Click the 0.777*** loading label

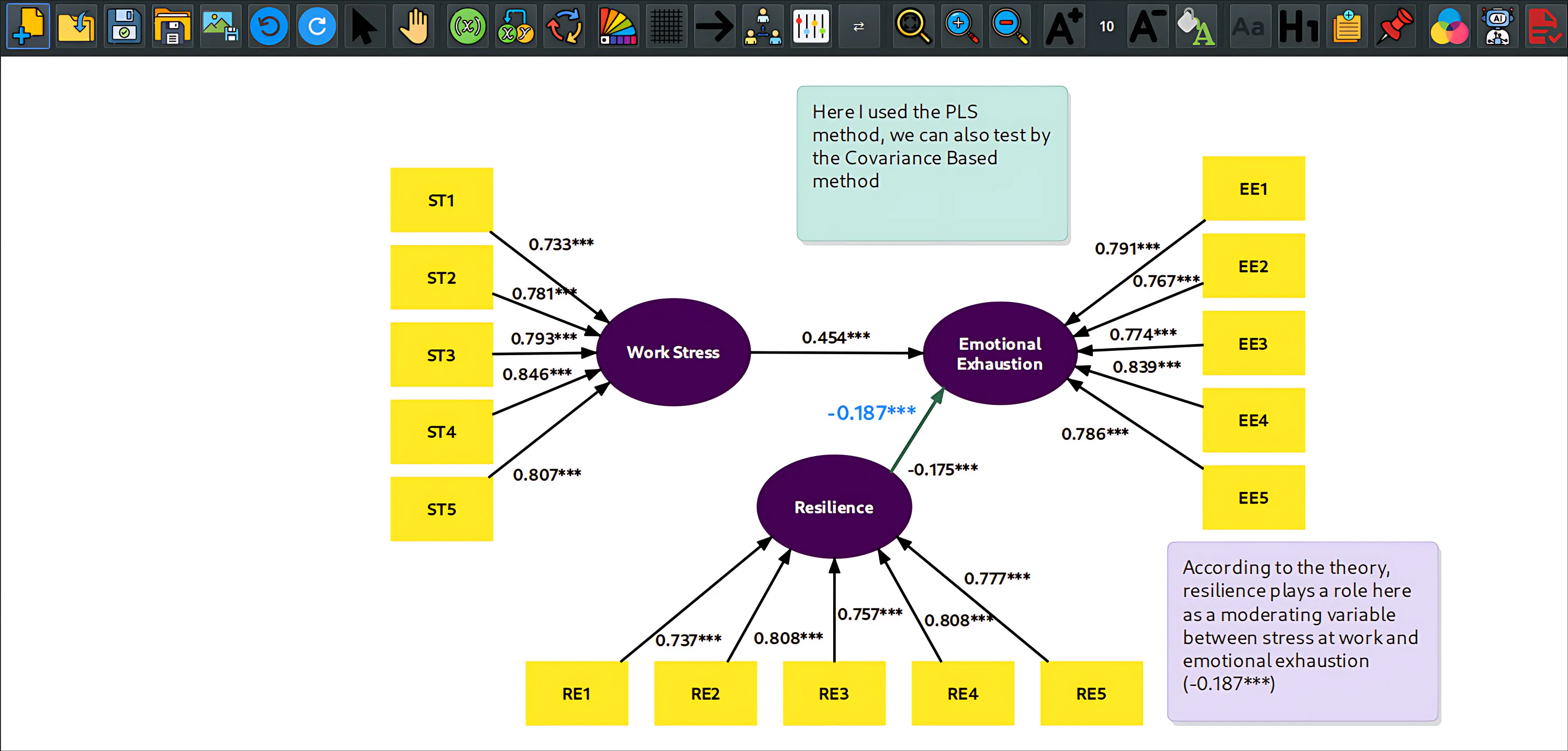pyautogui.click(x=997, y=578)
